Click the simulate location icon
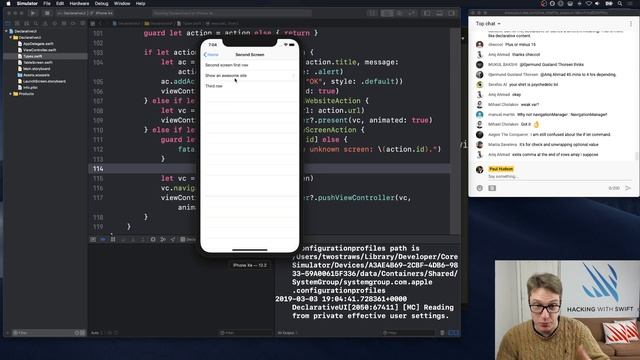The width and height of the screenshot is (640, 360). [173, 239]
